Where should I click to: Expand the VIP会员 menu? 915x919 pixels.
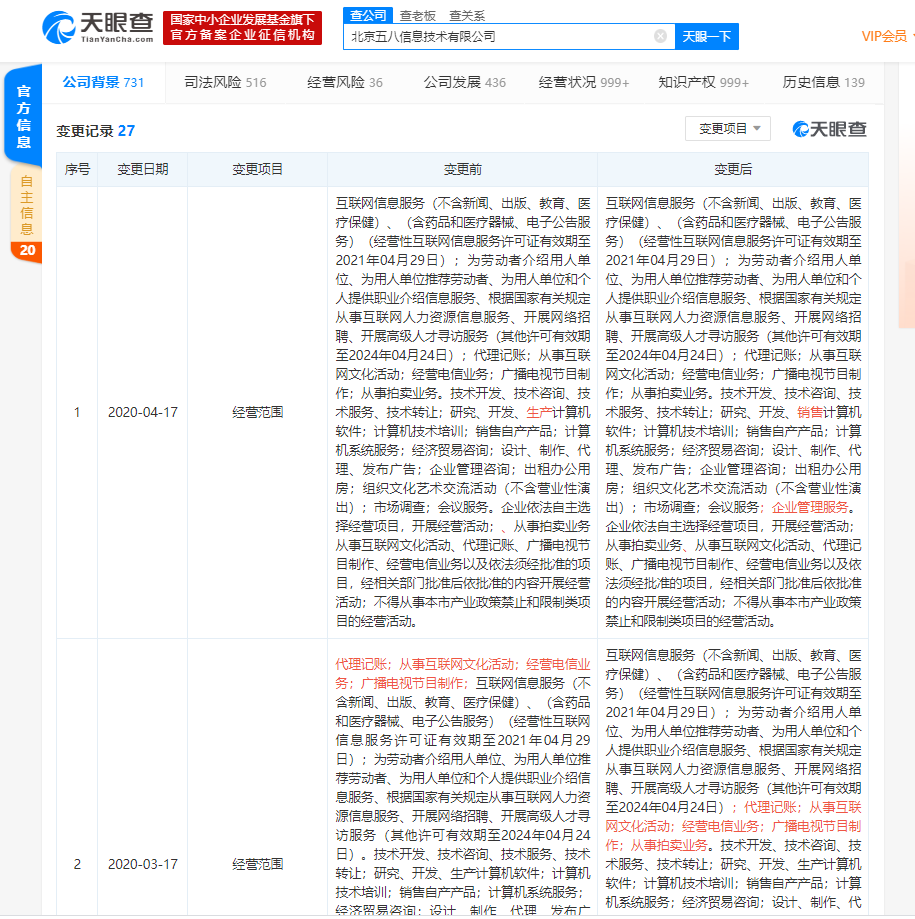point(886,36)
